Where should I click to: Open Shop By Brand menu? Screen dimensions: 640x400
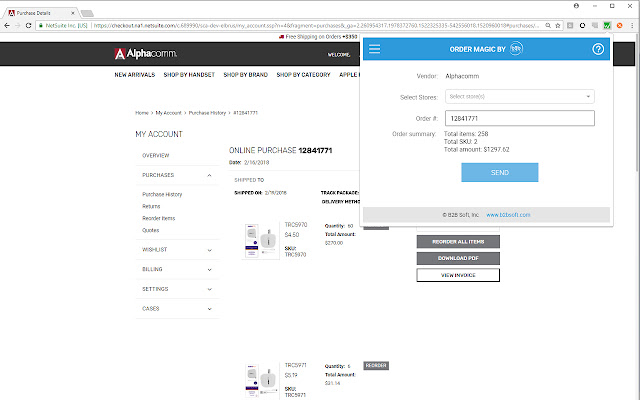[245, 75]
